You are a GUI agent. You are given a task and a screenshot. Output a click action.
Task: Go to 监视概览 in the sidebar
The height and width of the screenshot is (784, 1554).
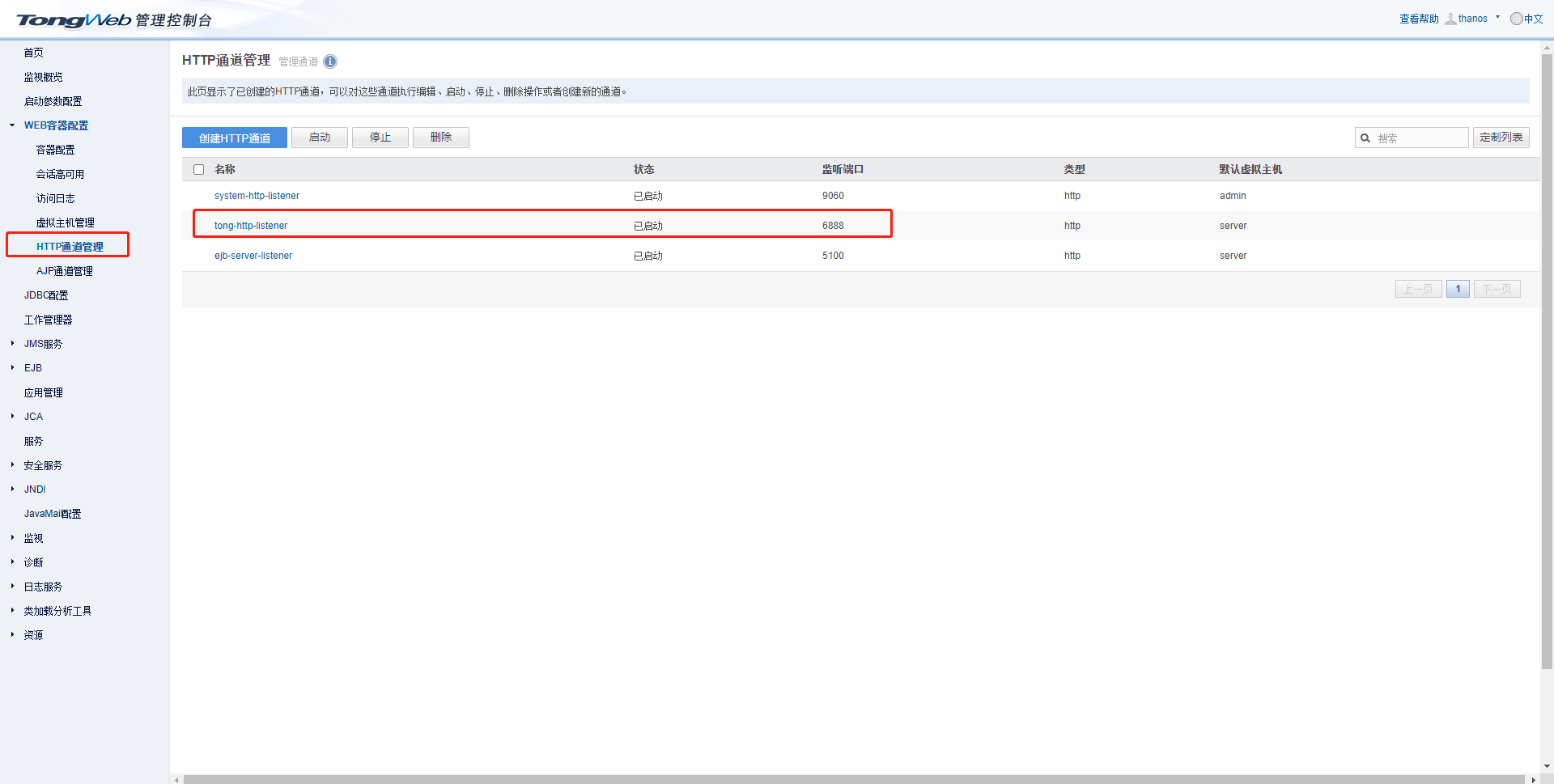(43, 77)
